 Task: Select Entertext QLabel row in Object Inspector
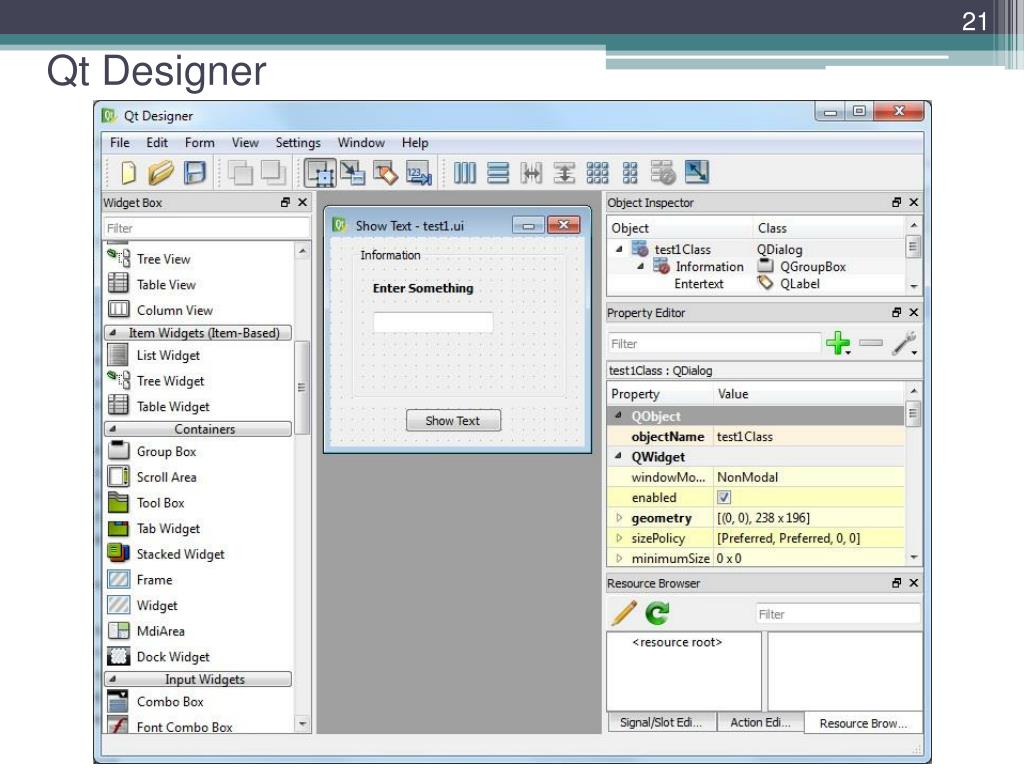(756, 283)
